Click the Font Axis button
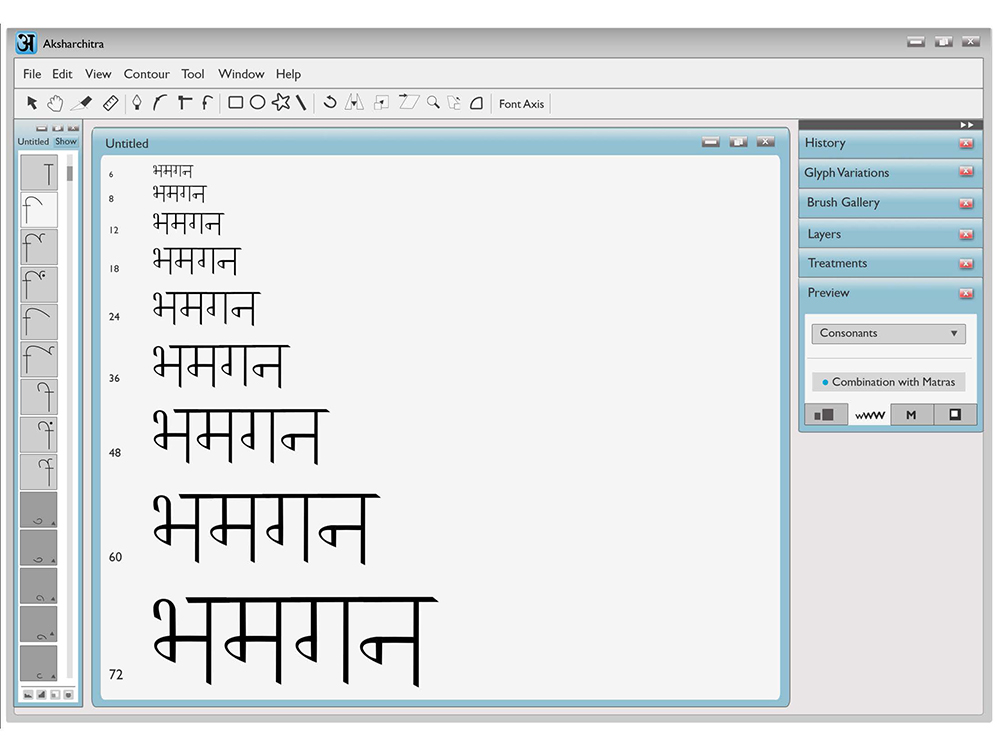 521,104
